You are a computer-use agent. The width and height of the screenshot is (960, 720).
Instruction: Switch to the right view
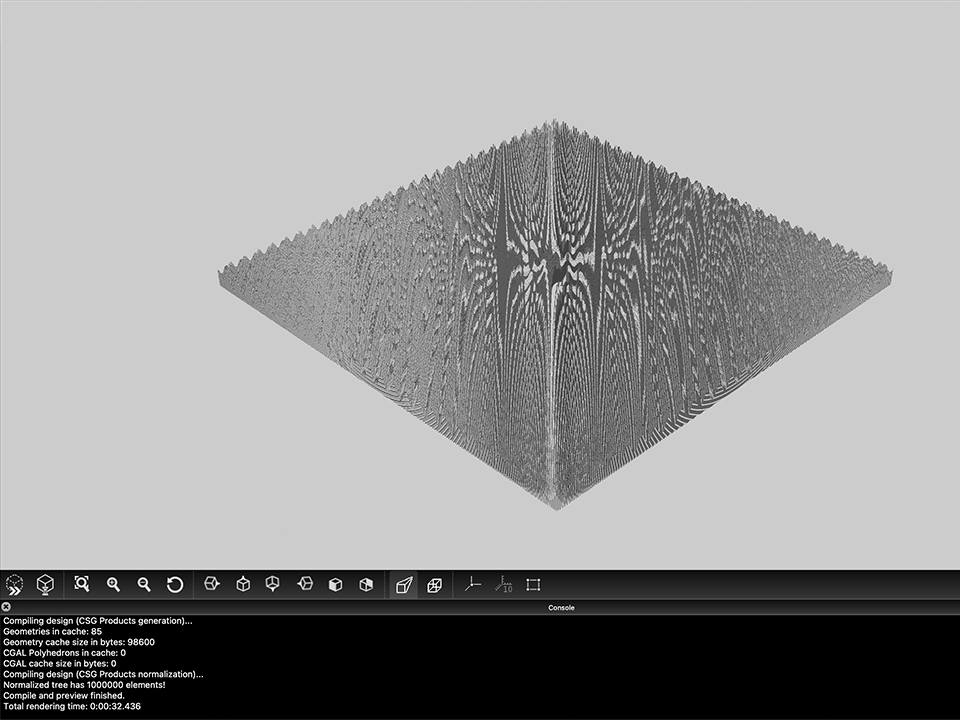tap(213, 583)
